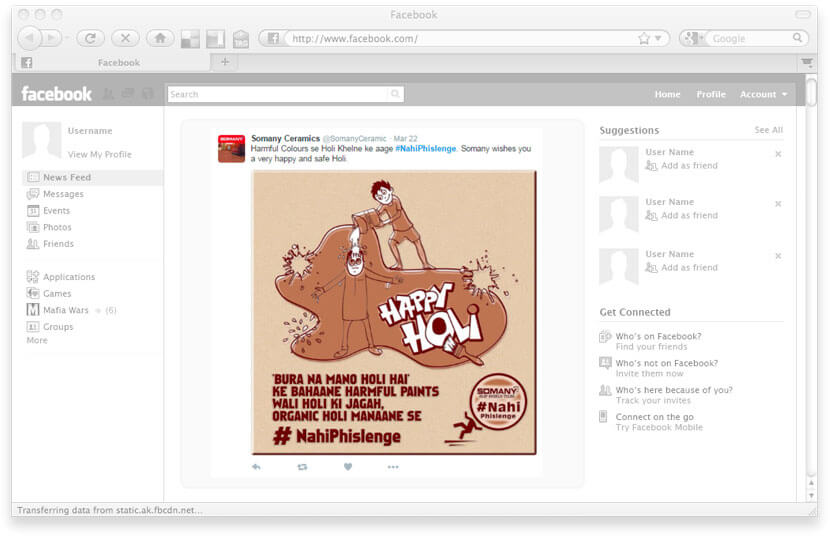Click Try Facebook Mobile link

point(659,427)
